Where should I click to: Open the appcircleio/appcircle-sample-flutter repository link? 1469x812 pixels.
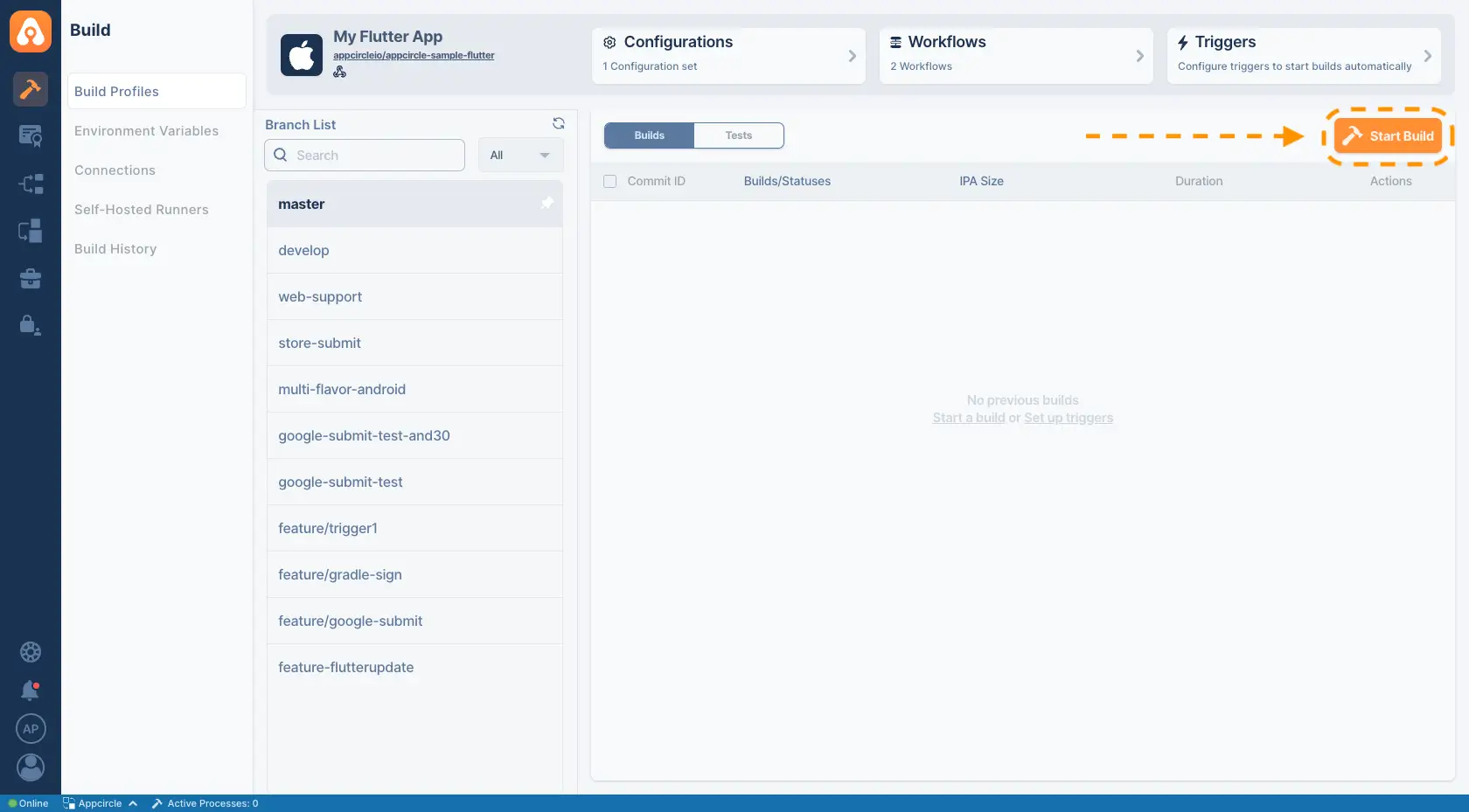[x=414, y=55]
